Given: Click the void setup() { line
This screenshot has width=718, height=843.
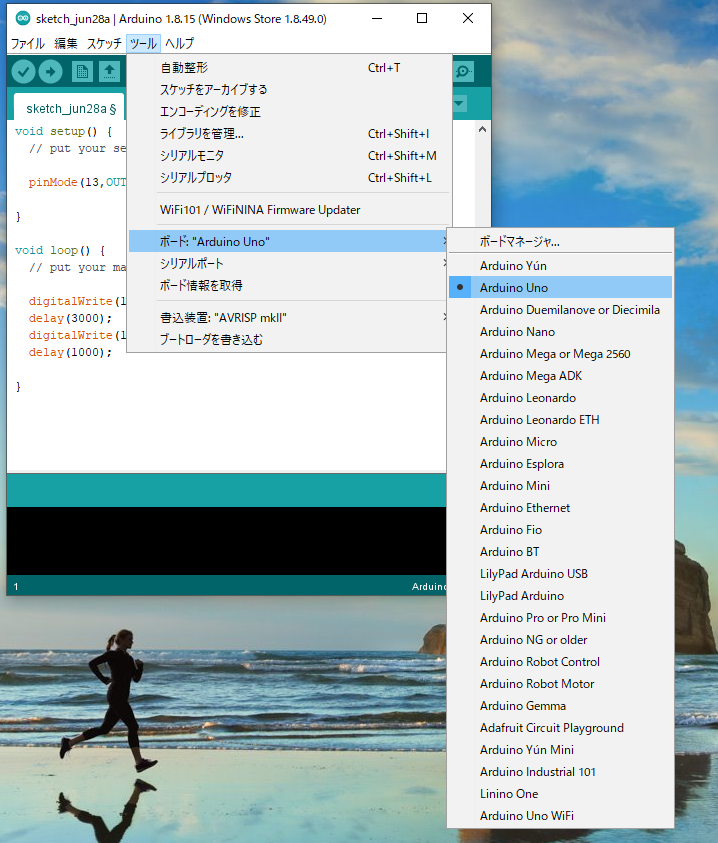Looking at the screenshot, I should tap(63, 131).
